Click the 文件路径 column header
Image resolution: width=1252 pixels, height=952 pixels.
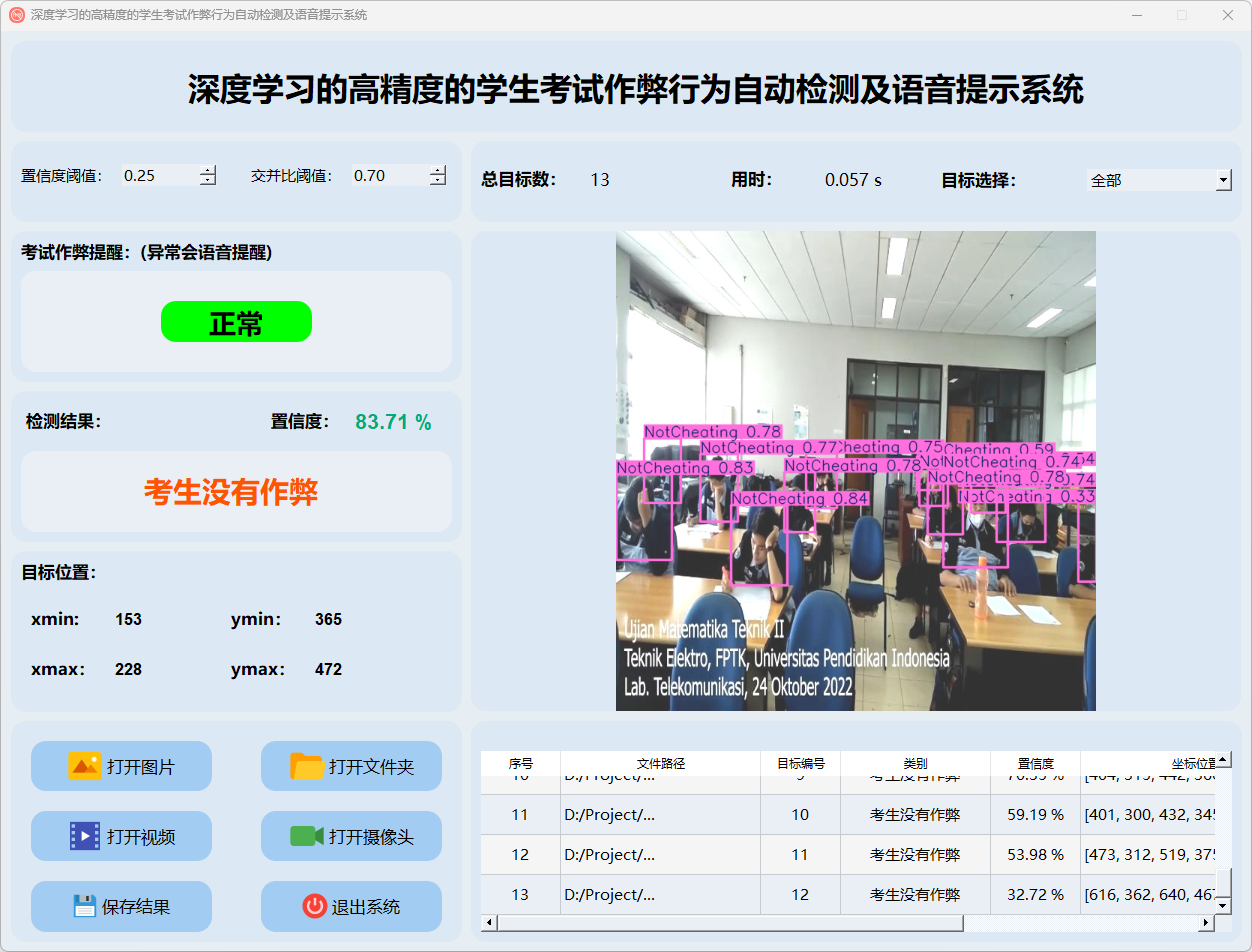(x=660, y=763)
